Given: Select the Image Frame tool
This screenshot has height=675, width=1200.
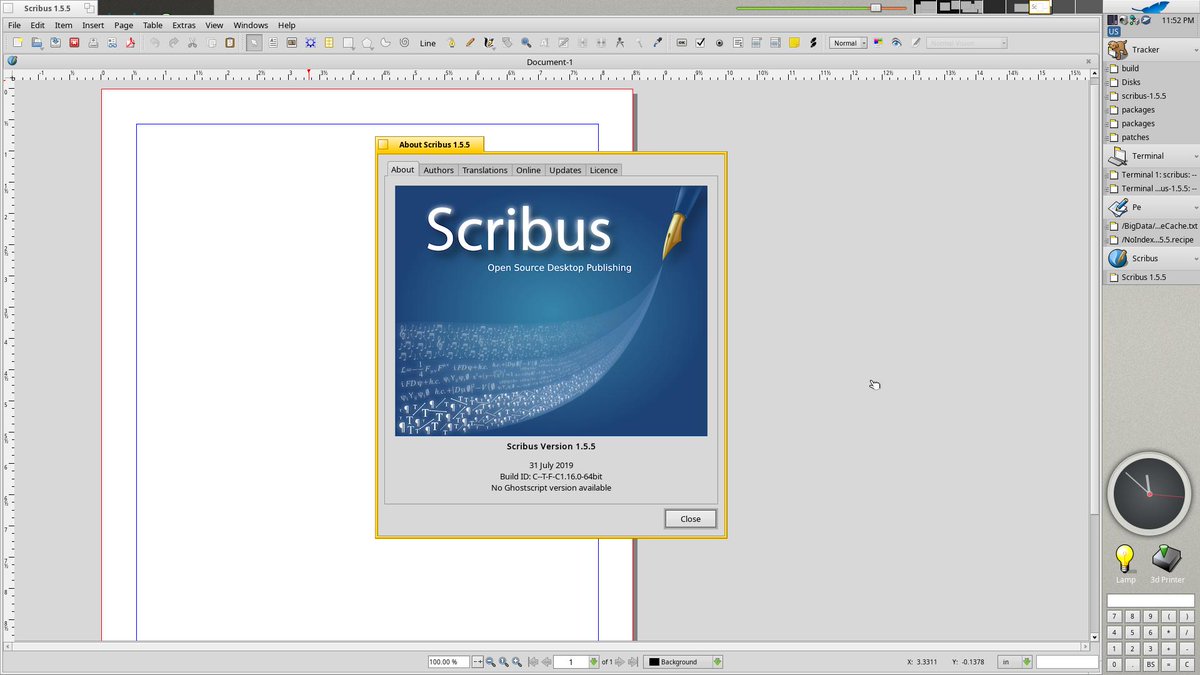Looking at the screenshot, I should [x=292, y=43].
